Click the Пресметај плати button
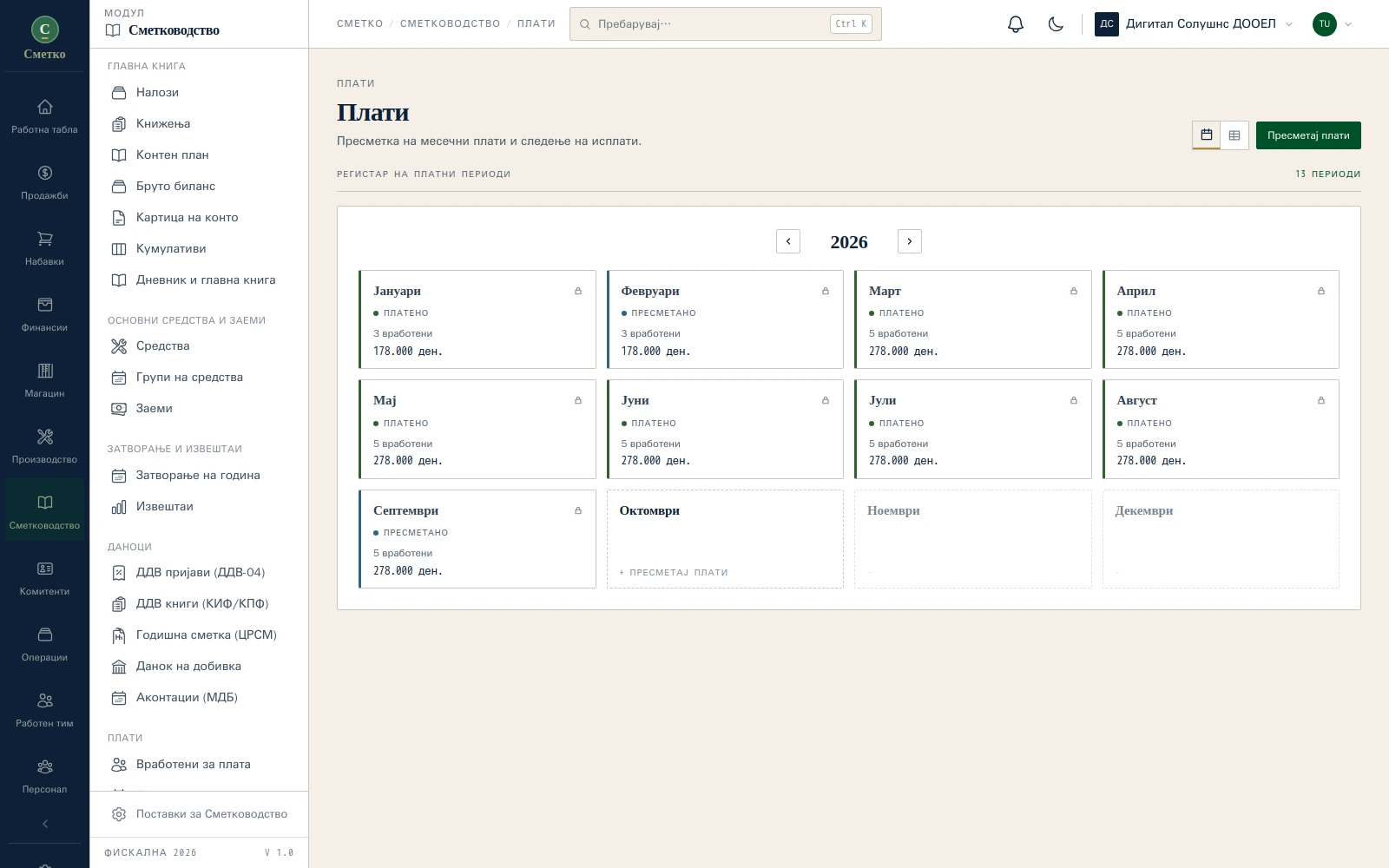 pos(1308,135)
